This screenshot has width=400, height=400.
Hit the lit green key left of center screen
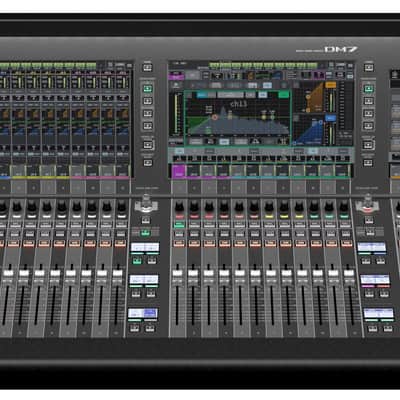pyautogui.click(x=148, y=89)
